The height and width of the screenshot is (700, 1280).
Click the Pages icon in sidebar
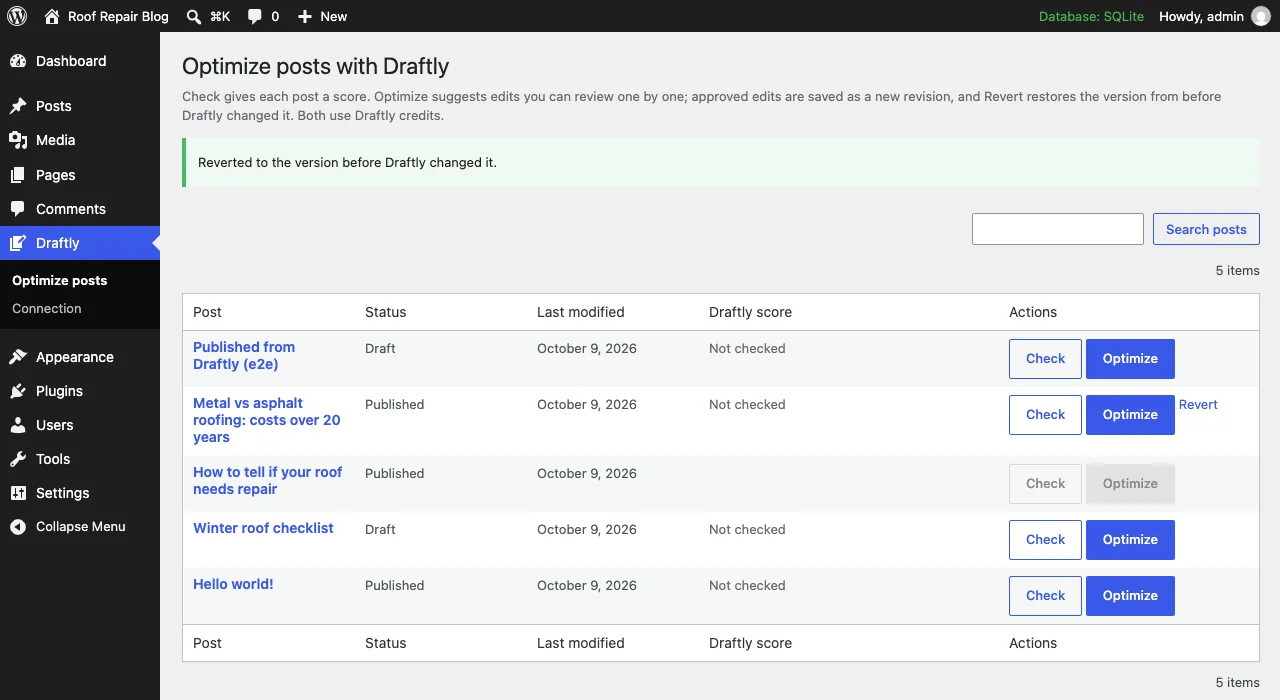(18, 175)
